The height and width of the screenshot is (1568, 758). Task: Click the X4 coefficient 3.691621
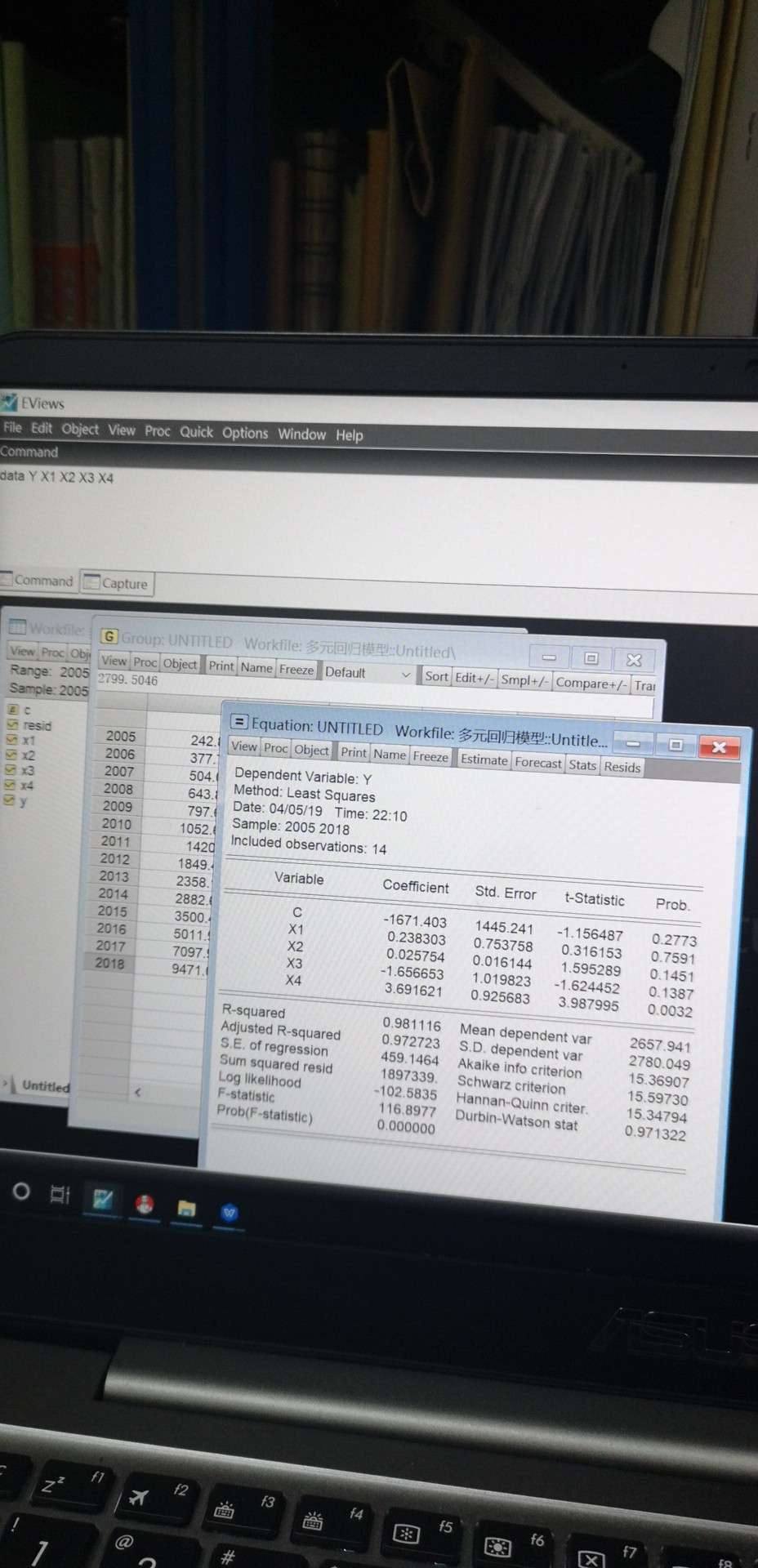412,990
